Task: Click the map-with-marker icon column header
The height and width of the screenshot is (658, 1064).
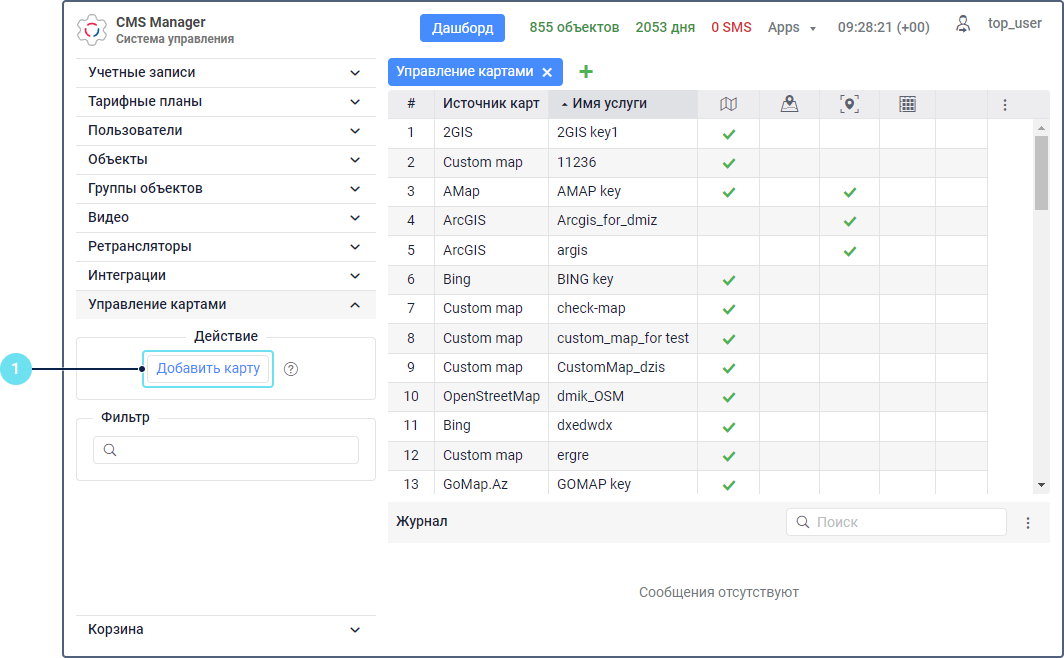Action: (x=789, y=104)
